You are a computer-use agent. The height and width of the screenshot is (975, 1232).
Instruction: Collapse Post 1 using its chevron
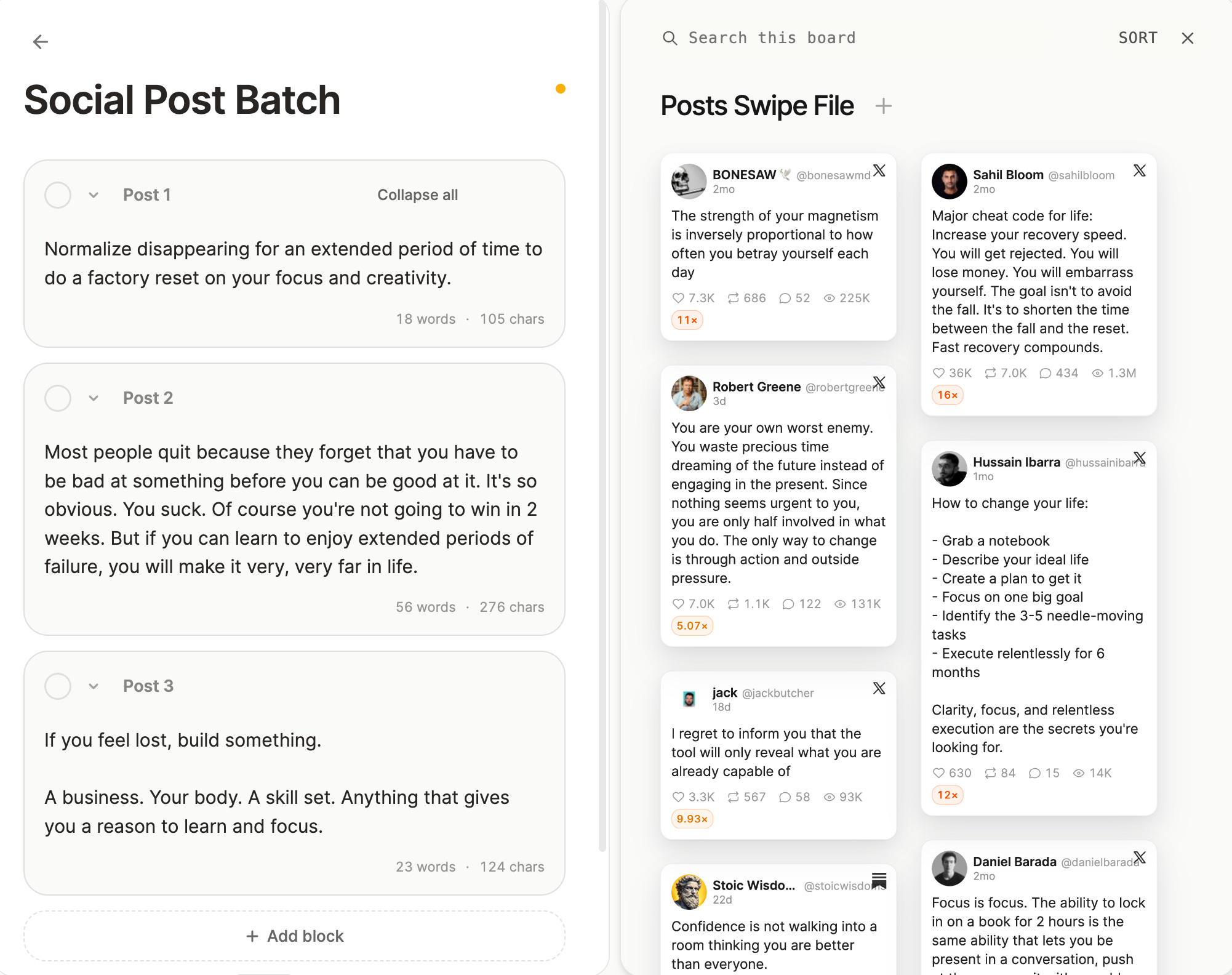[x=94, y=195]
